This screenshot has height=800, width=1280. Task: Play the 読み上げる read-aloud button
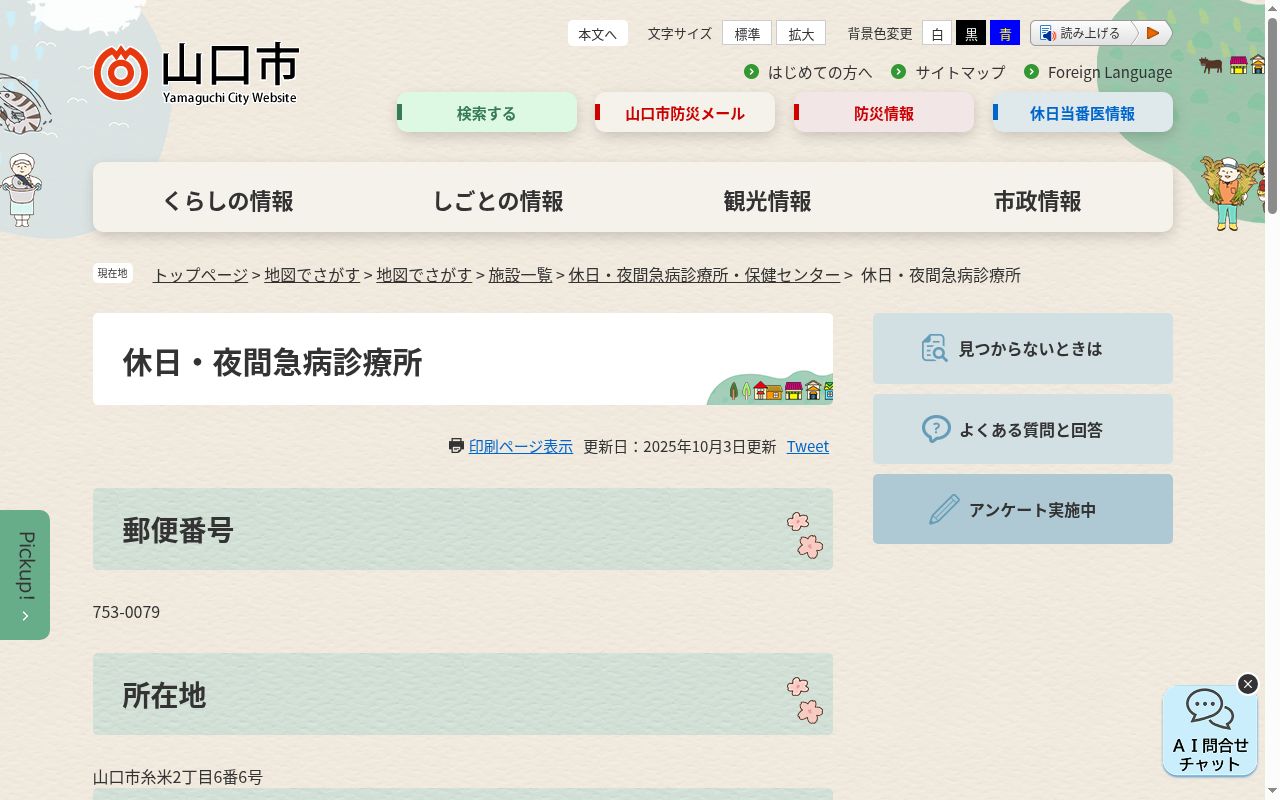coord(1153,33)
